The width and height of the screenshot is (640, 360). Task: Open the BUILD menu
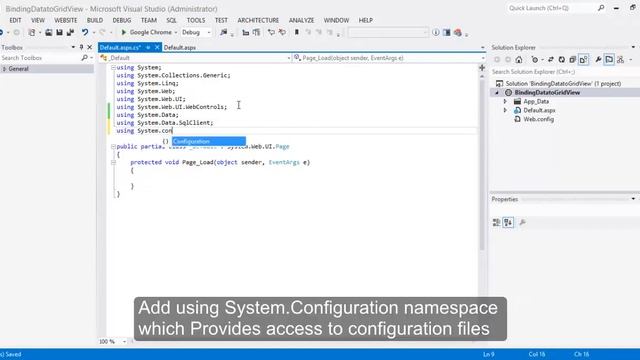[95, 20]
